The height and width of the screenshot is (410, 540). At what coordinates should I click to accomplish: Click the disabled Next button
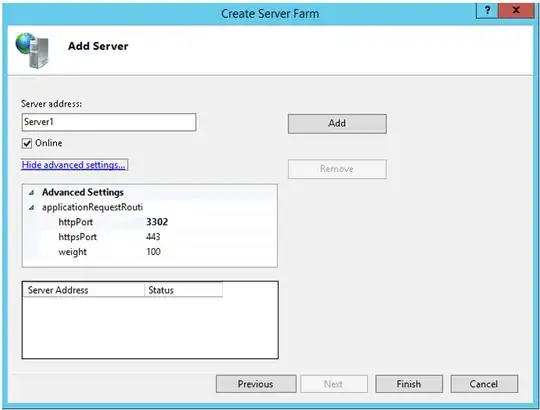click(x=334, y=384)
